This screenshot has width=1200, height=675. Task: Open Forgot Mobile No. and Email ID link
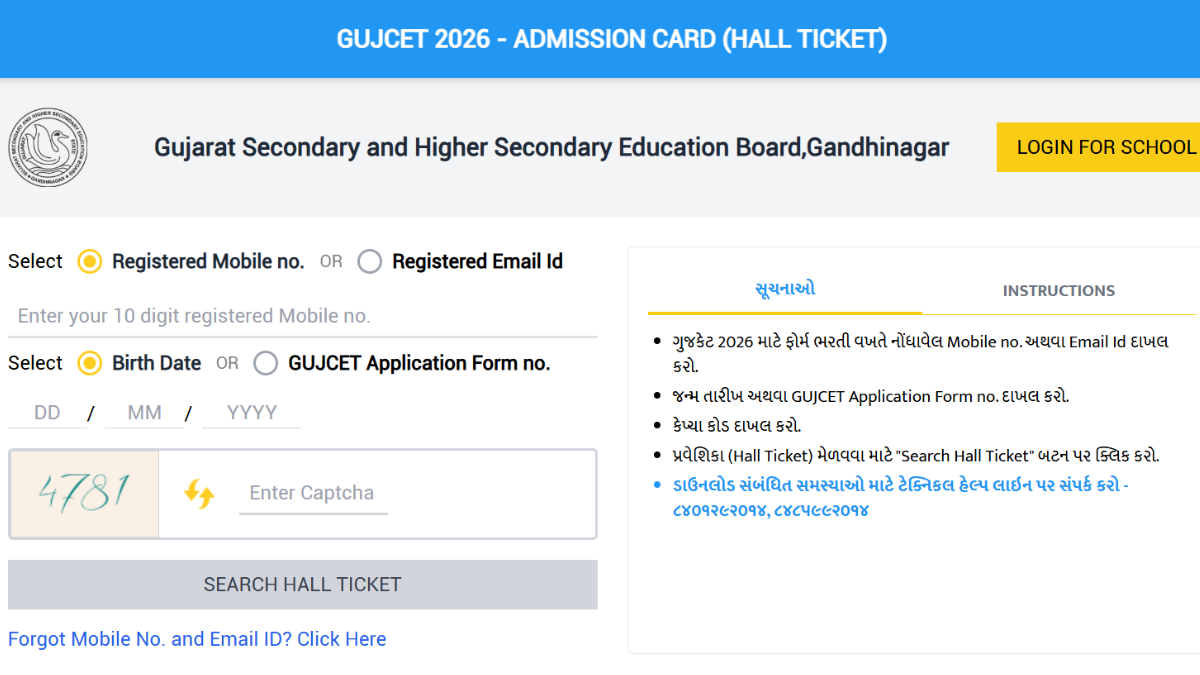(x=197, y=639)
